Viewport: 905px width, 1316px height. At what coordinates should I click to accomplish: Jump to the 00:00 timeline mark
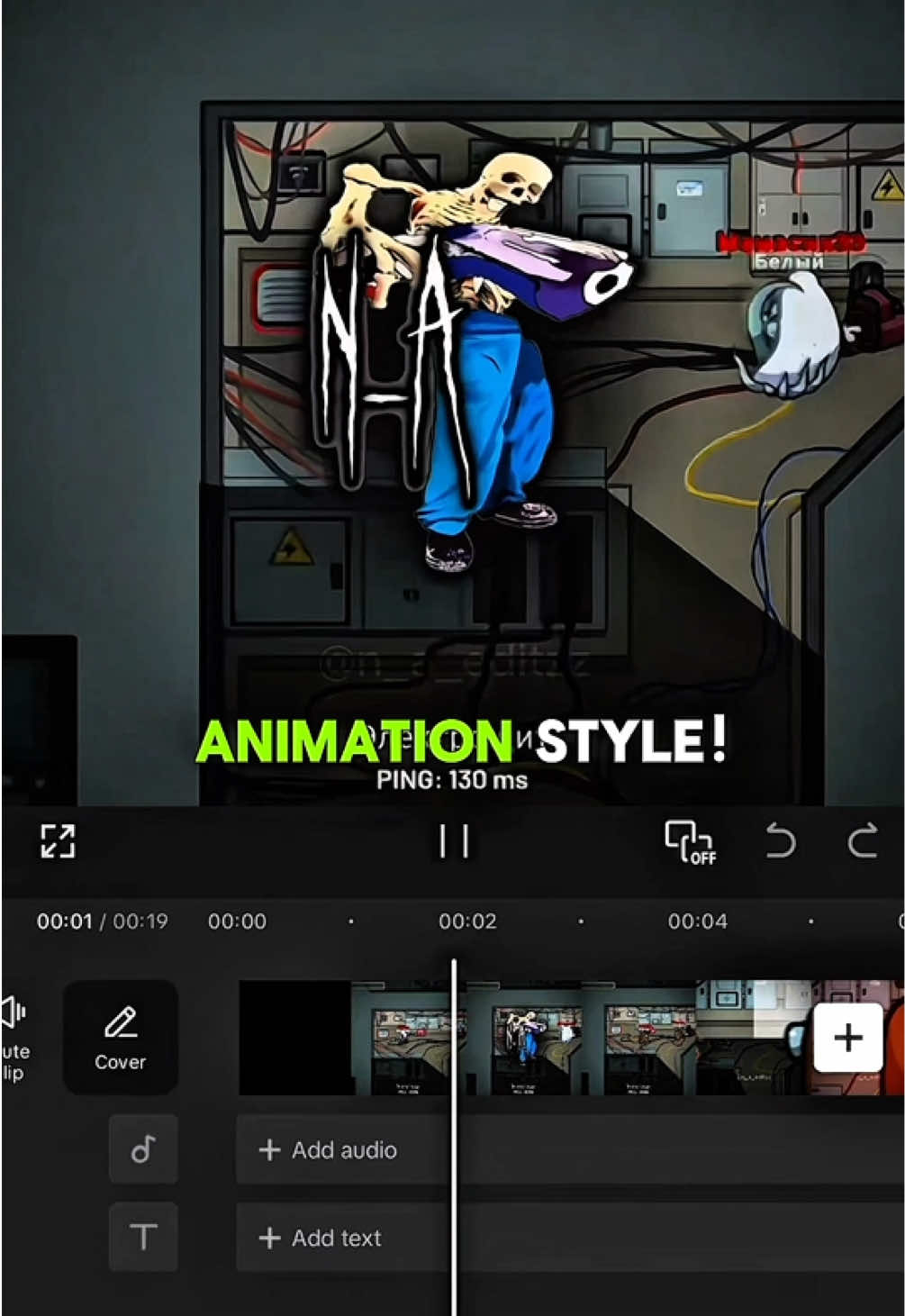click(237, 921)
